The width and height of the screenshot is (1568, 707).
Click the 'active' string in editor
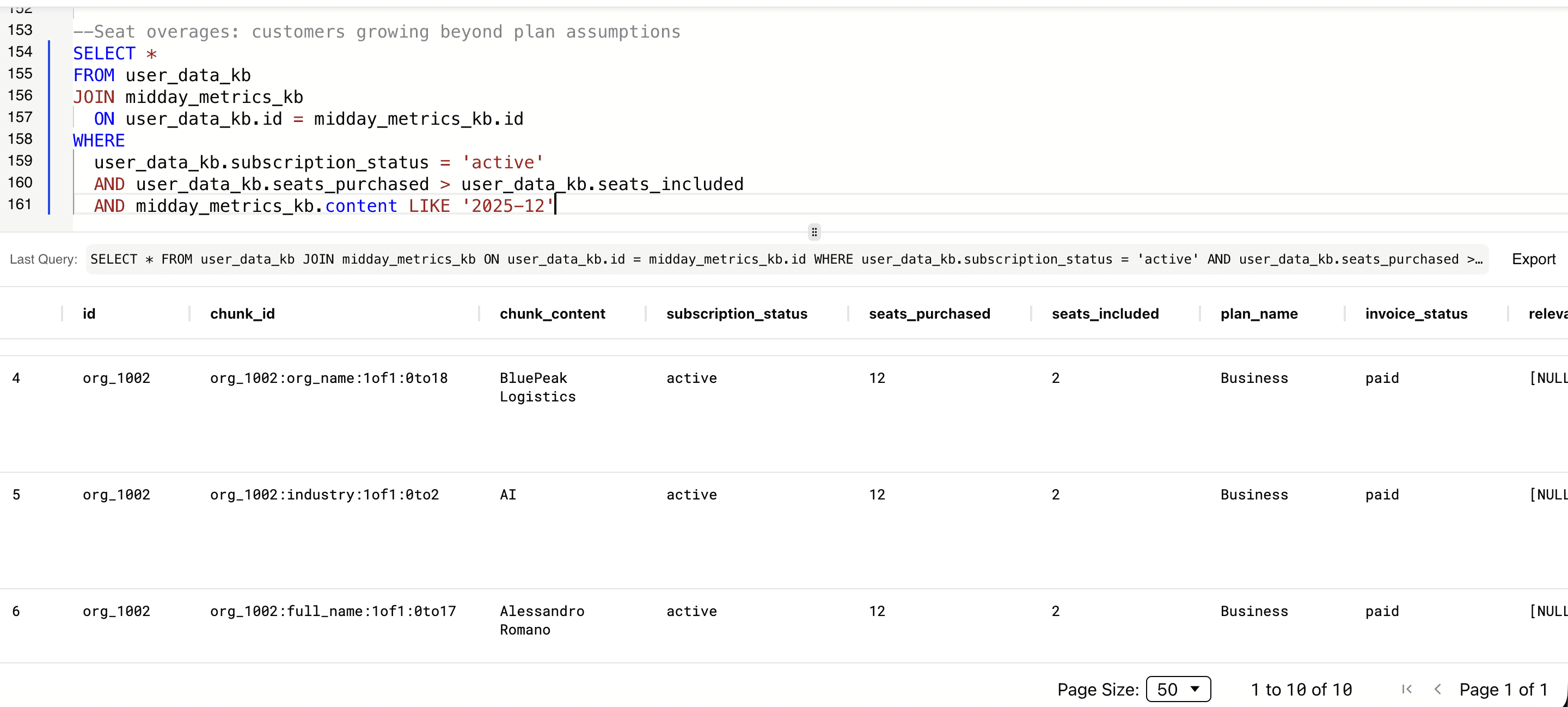tap(502, 163)
